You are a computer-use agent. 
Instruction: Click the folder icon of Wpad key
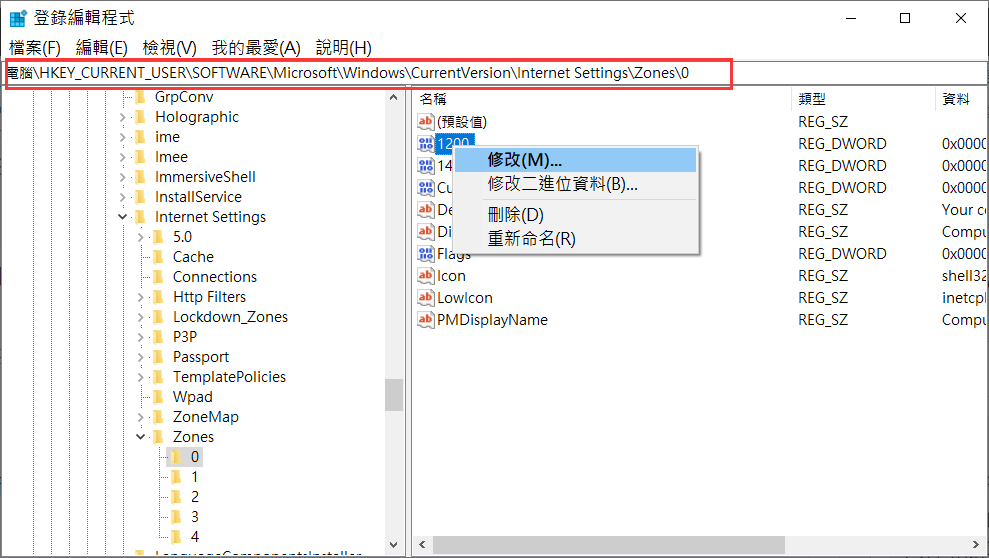coord(159,397)
